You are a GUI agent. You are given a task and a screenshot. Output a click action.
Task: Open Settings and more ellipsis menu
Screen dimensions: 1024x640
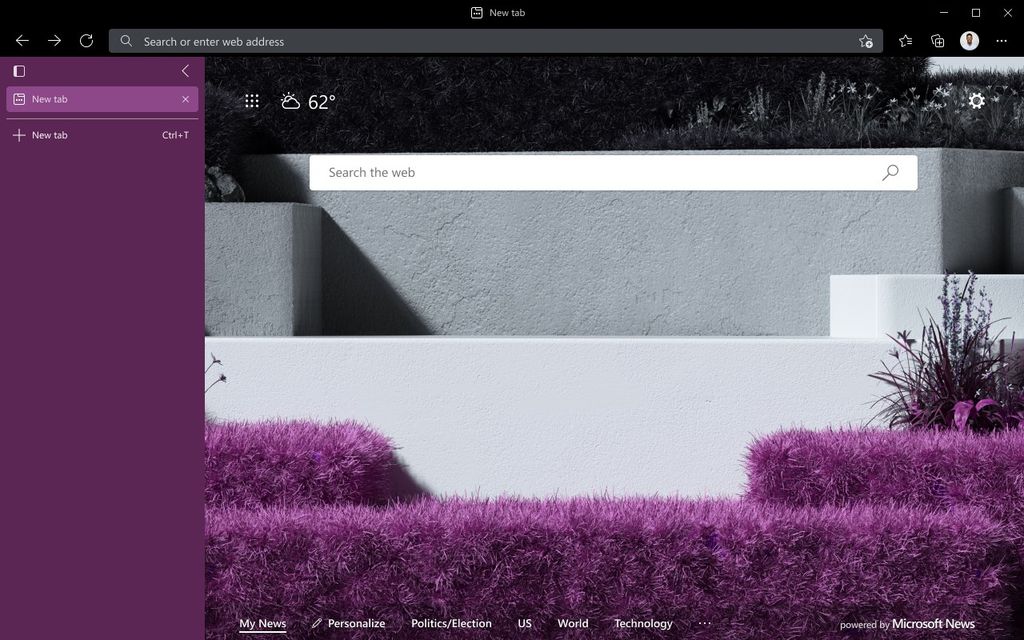(1001, 41)
